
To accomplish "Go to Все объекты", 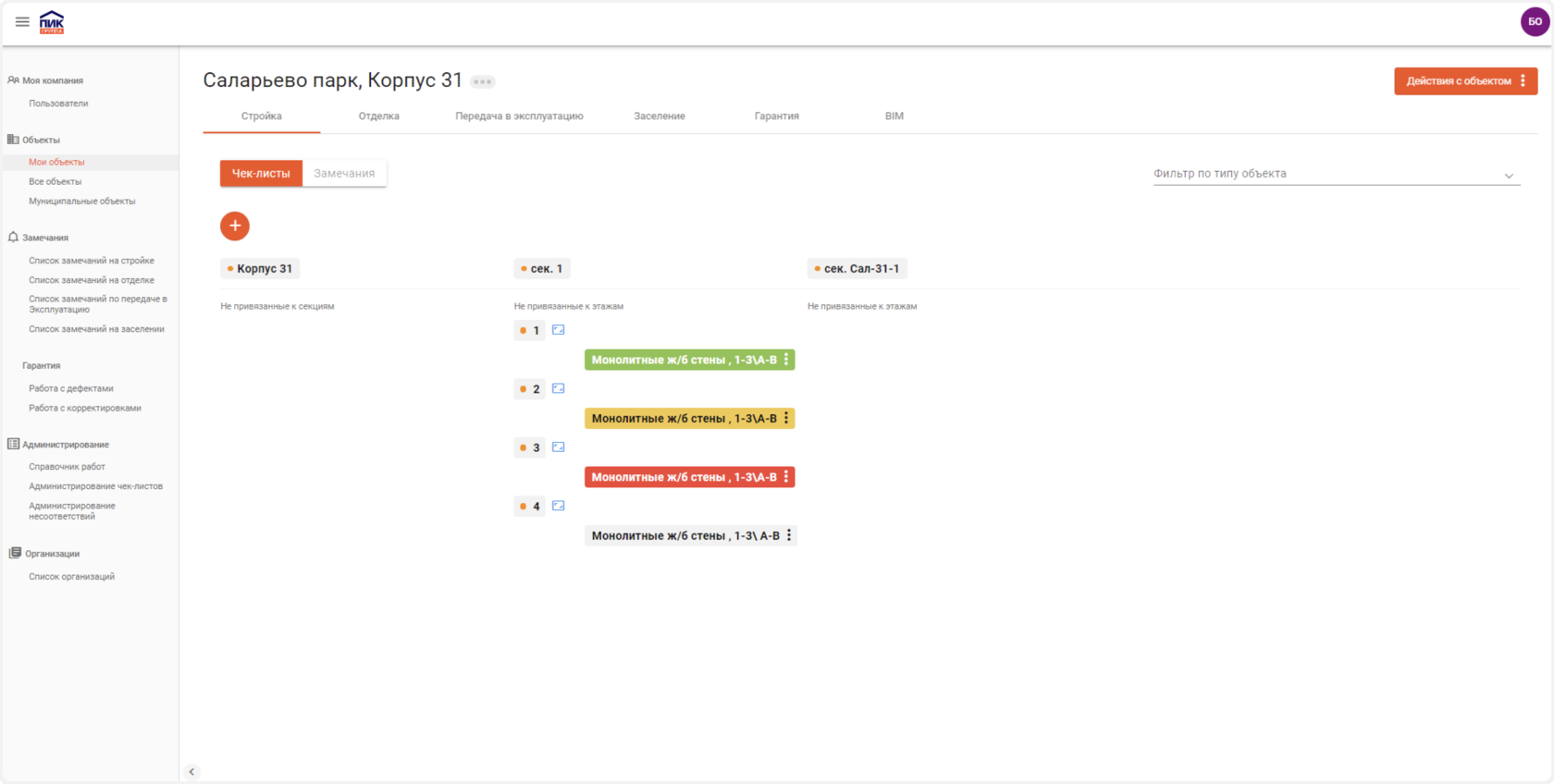I will [55, 181].
